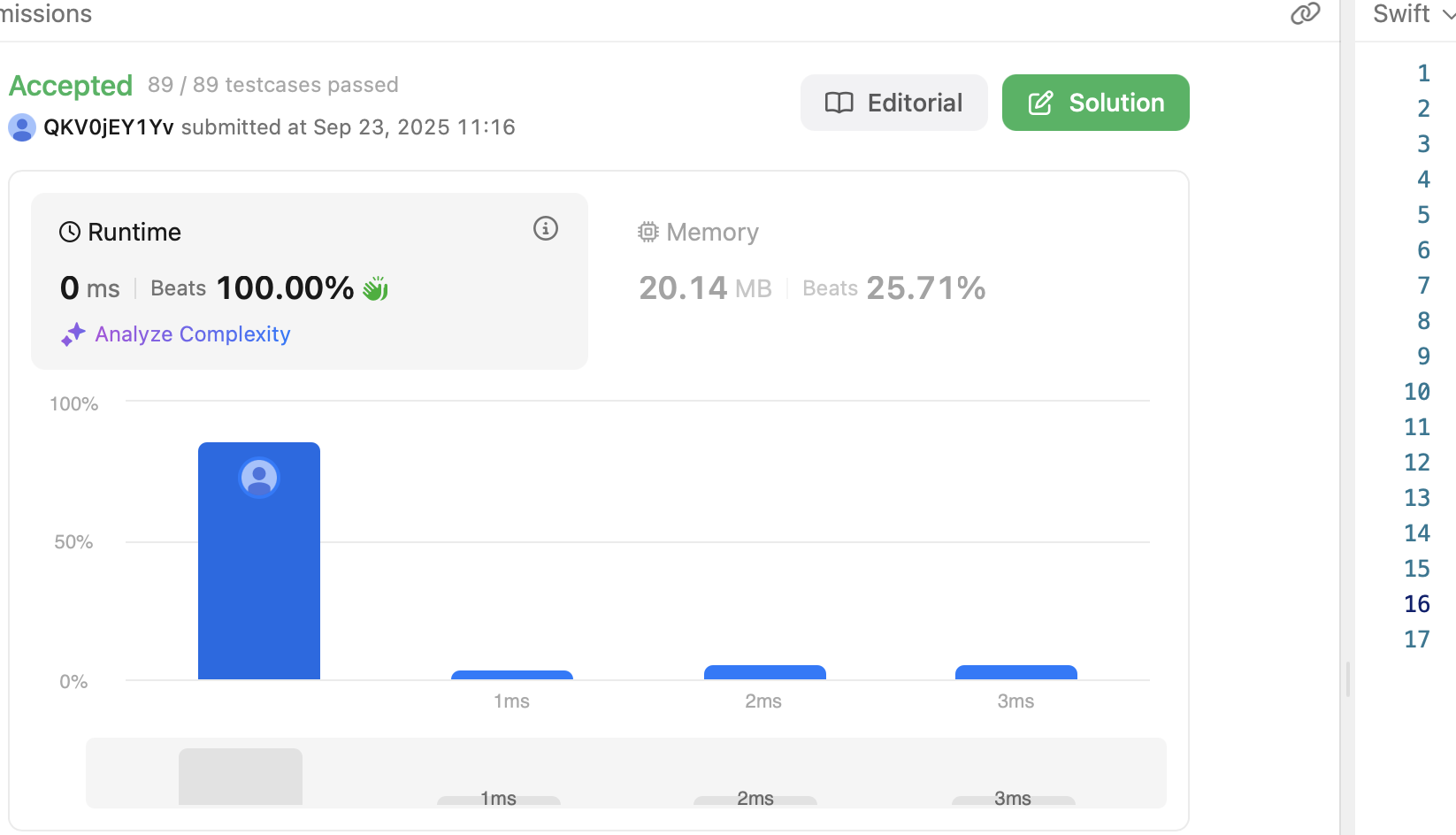Click the Runtime info icon
The width and height of the screenshot is (1456, 835).
(546, 229)
